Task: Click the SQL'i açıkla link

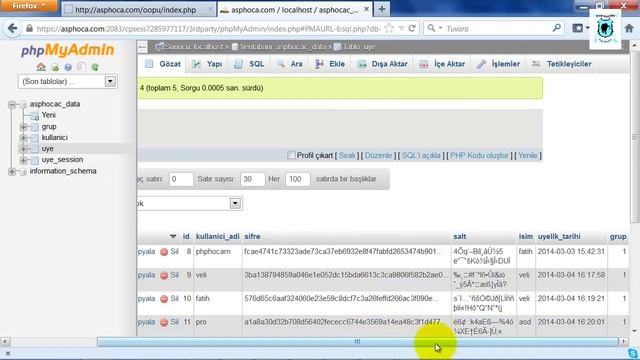Action: click(x=421, y=156)
